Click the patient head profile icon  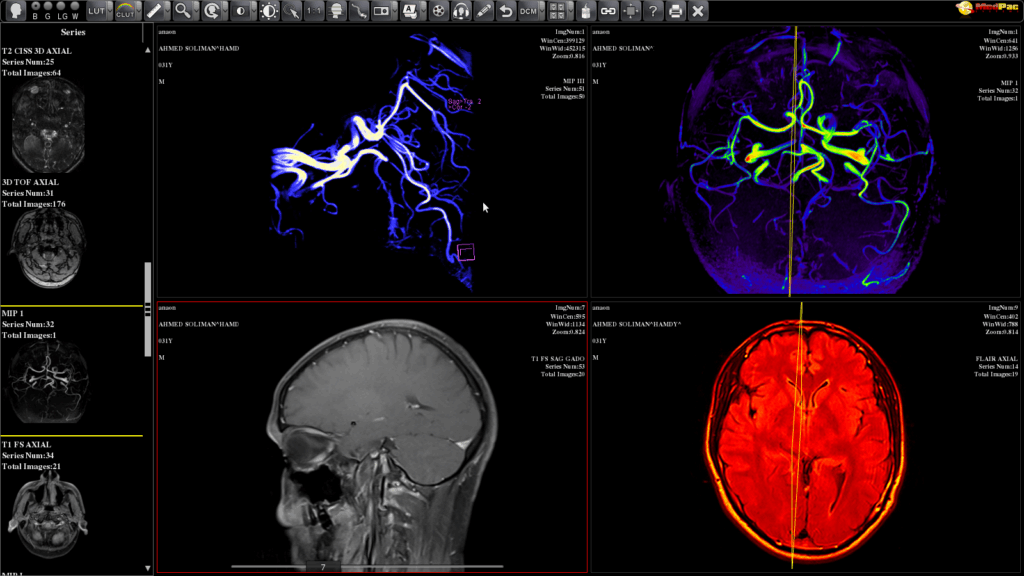point(16,10)
